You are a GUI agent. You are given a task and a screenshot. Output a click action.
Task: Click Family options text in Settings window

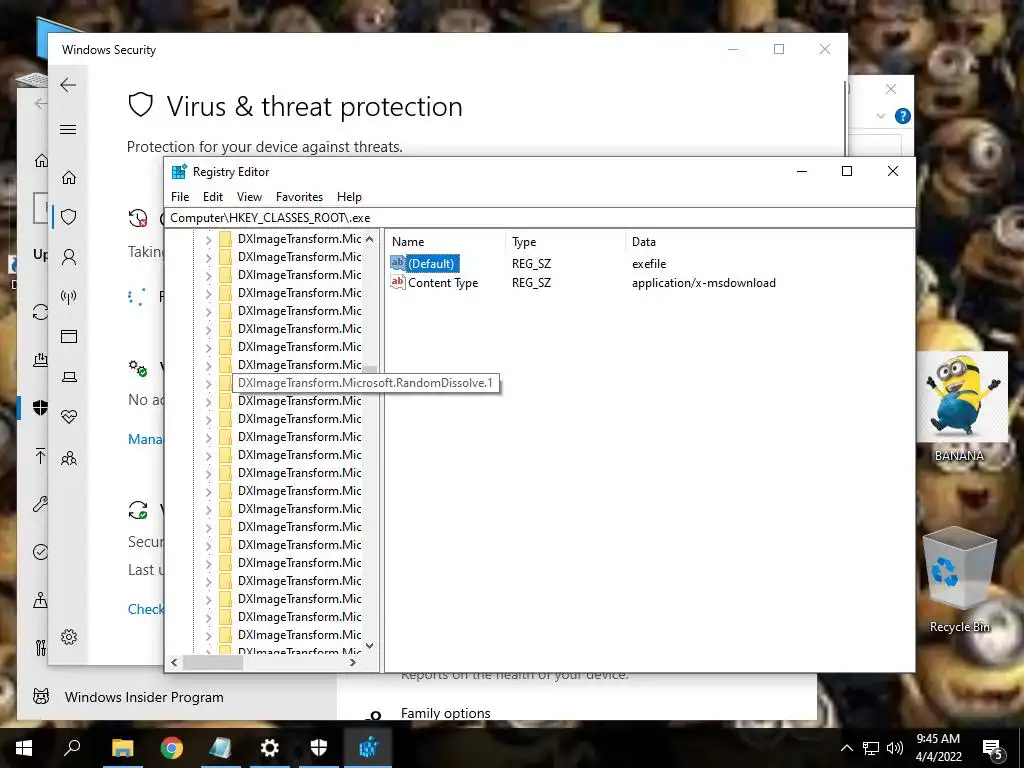445,713
